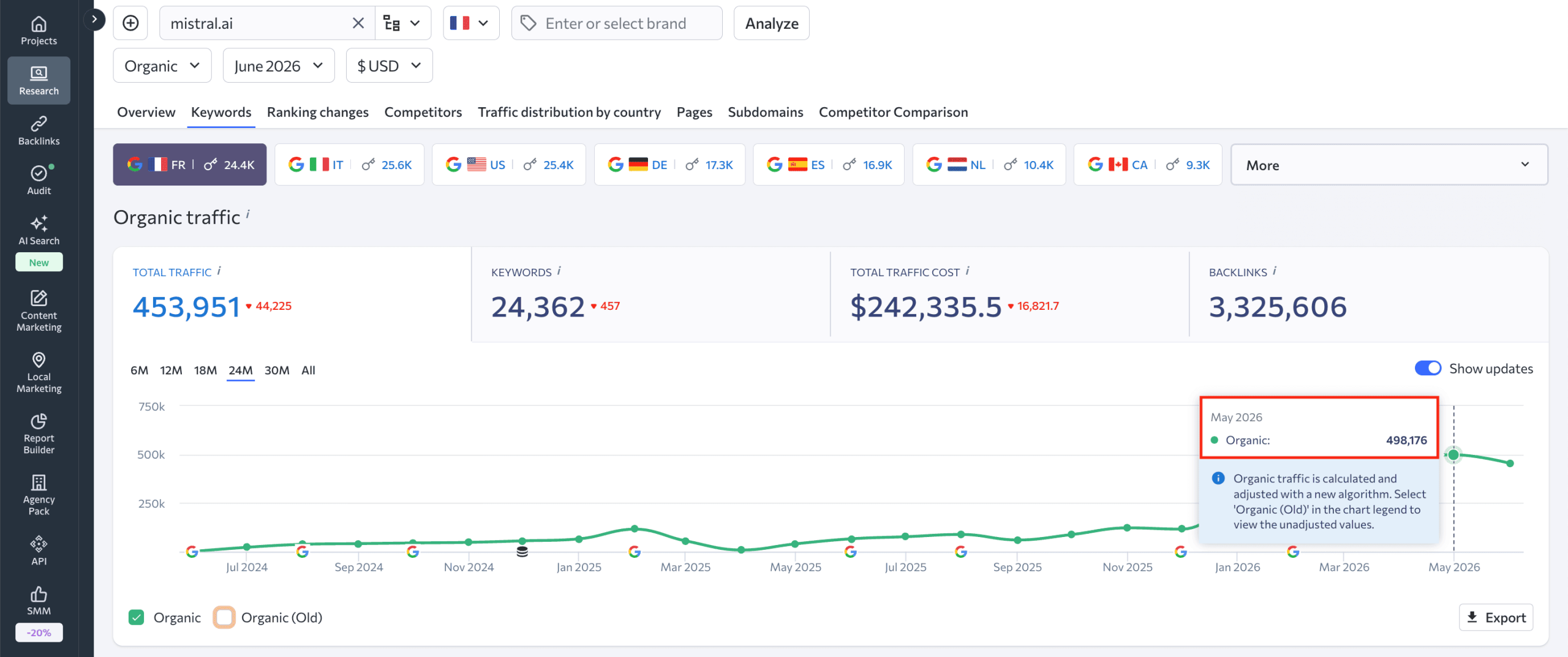The height and width of the screenshot is (657, 1568).
Task: Open AI Search tool
Action: [x=39, y=231]
